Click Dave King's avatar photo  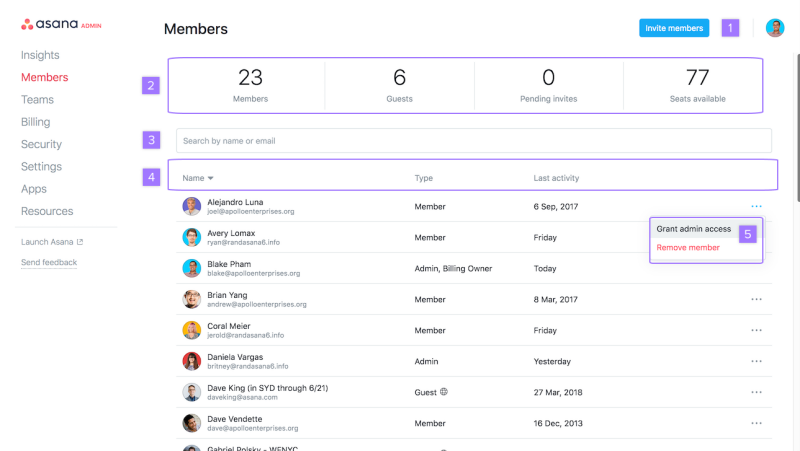pyautogui.click(x=192, y=392)
